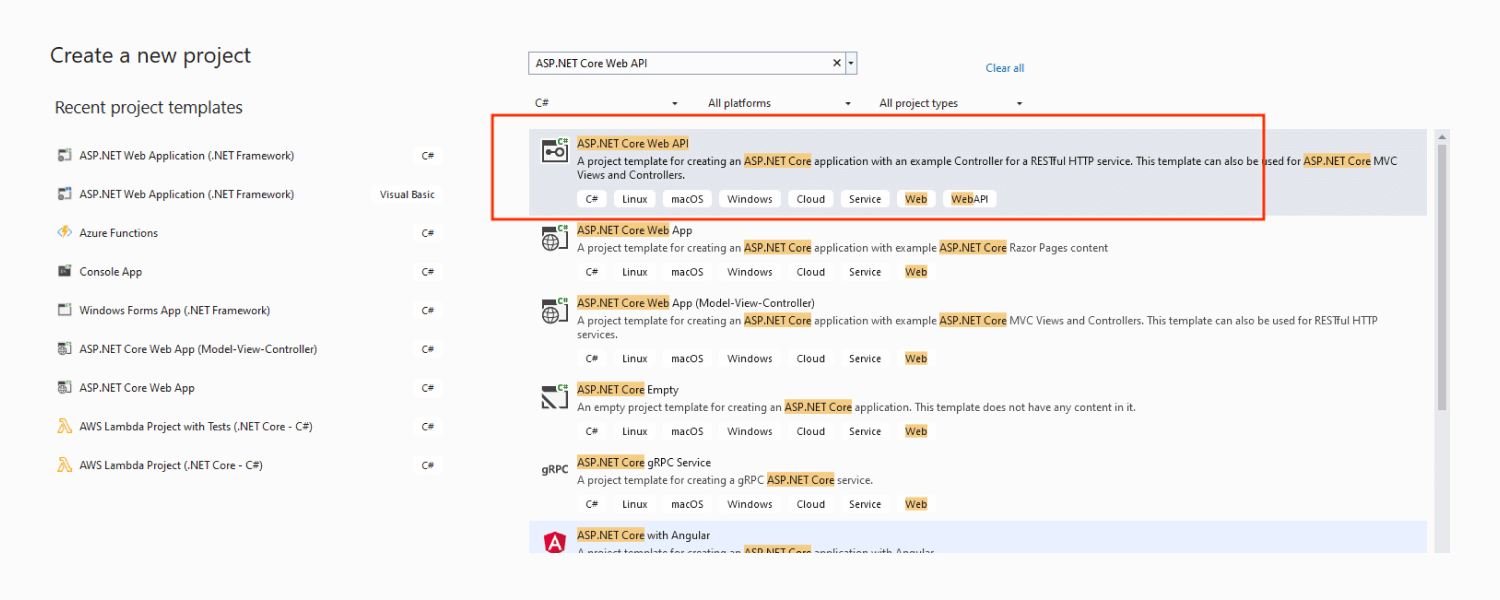This screenshot has height=600, width=1500.
Task: Click the Clear all link
Action: [1004, 67]
